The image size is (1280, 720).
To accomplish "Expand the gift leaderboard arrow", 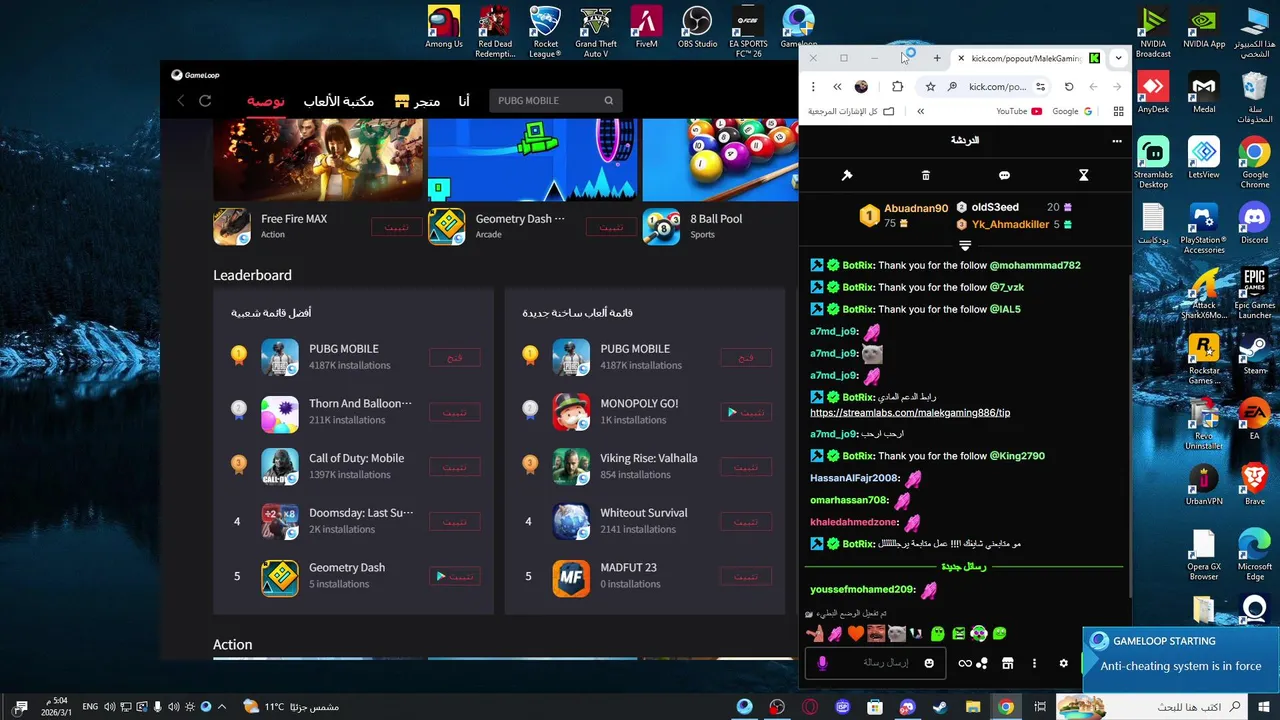I will [965, 245].
